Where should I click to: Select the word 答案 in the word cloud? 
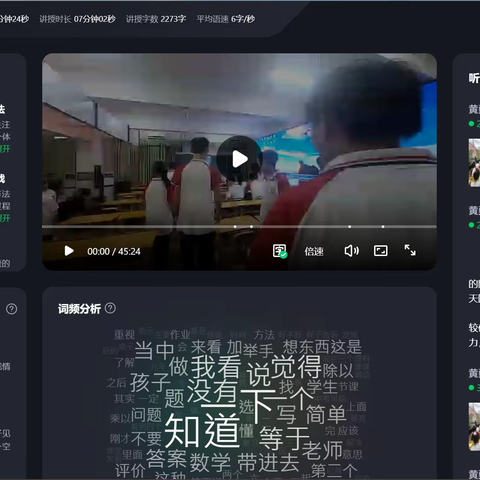tap(166, 458)
